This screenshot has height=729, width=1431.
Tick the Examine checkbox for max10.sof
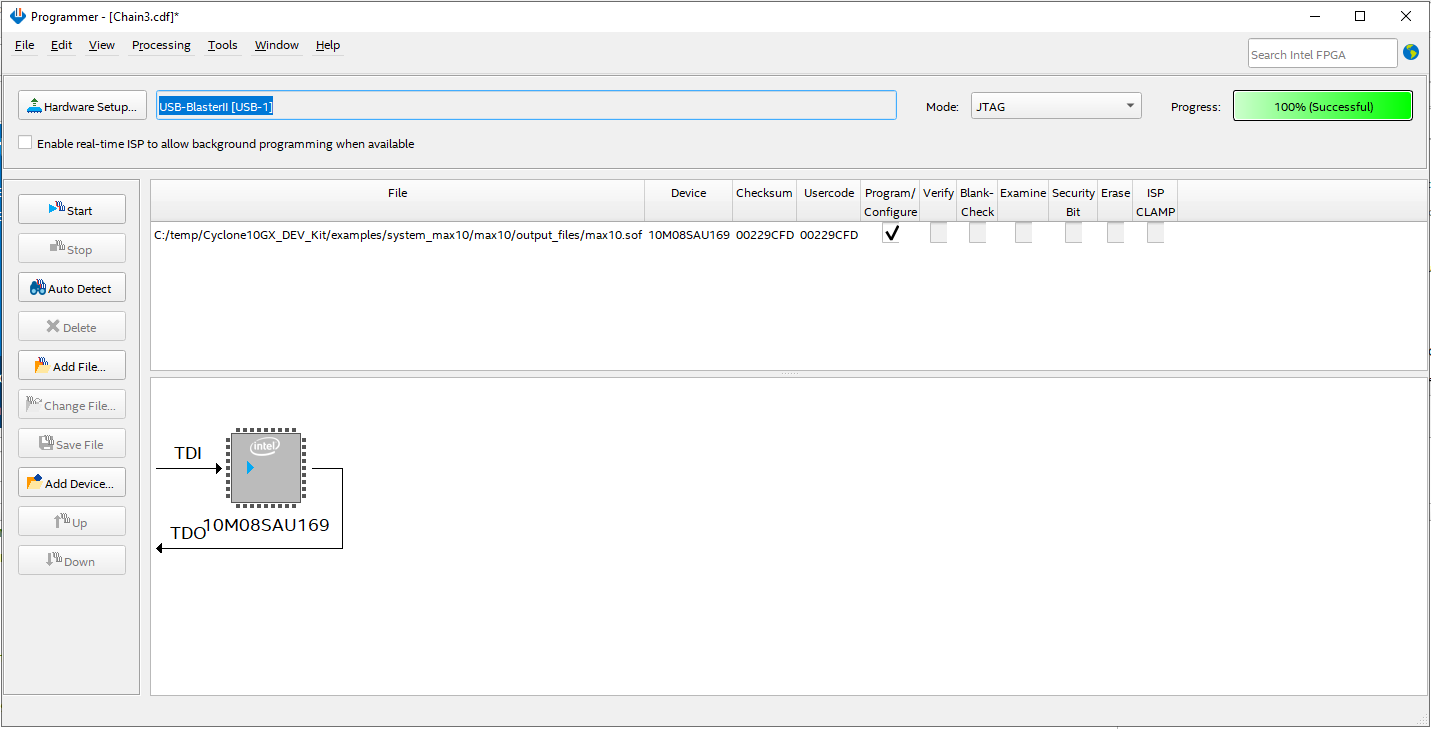(1023, 234)
